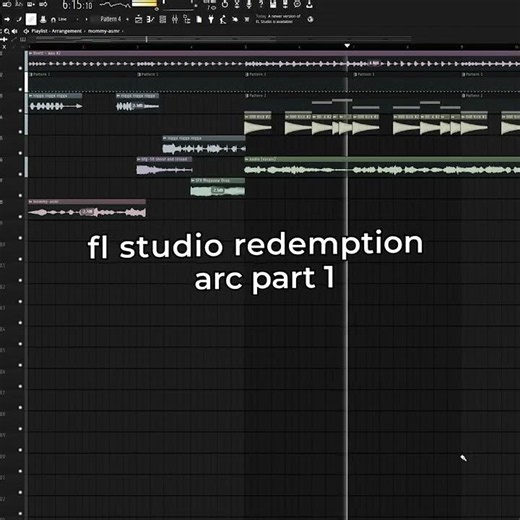520x520 pixels.
Task: Open the plugin picker plug icon
Action: click(211, 19)
